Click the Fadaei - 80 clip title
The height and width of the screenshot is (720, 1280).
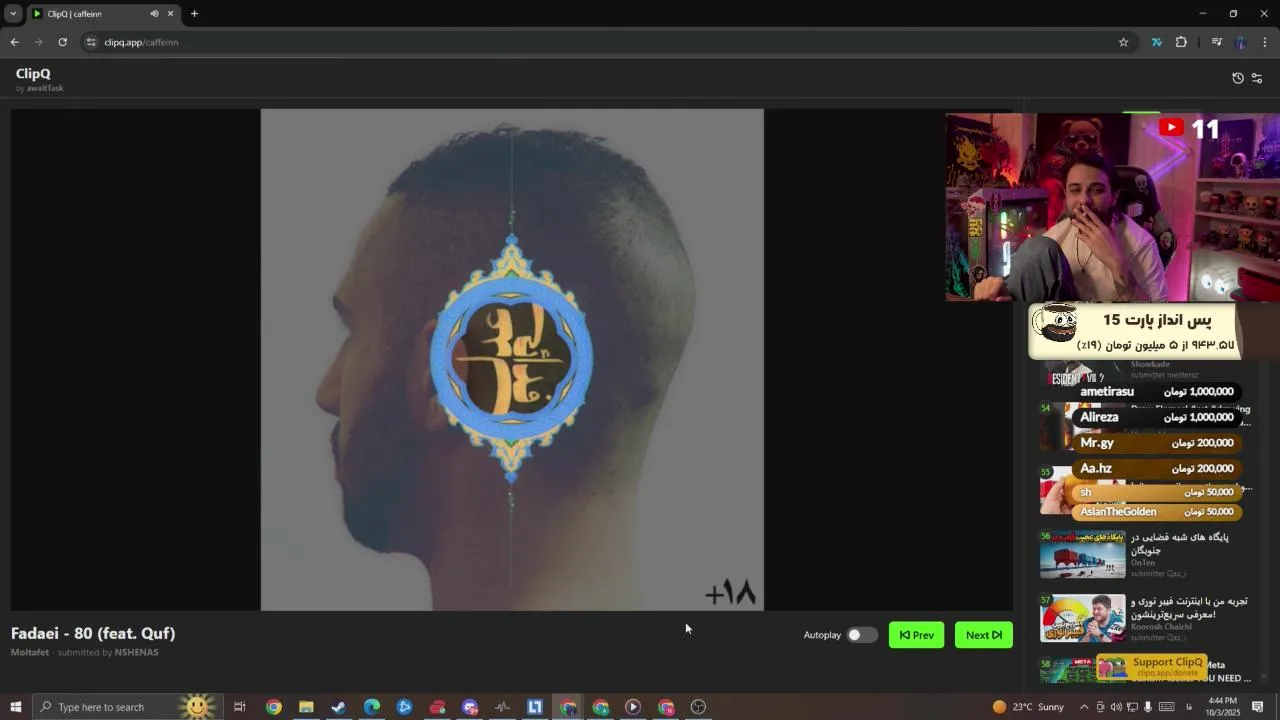(93, 633)
